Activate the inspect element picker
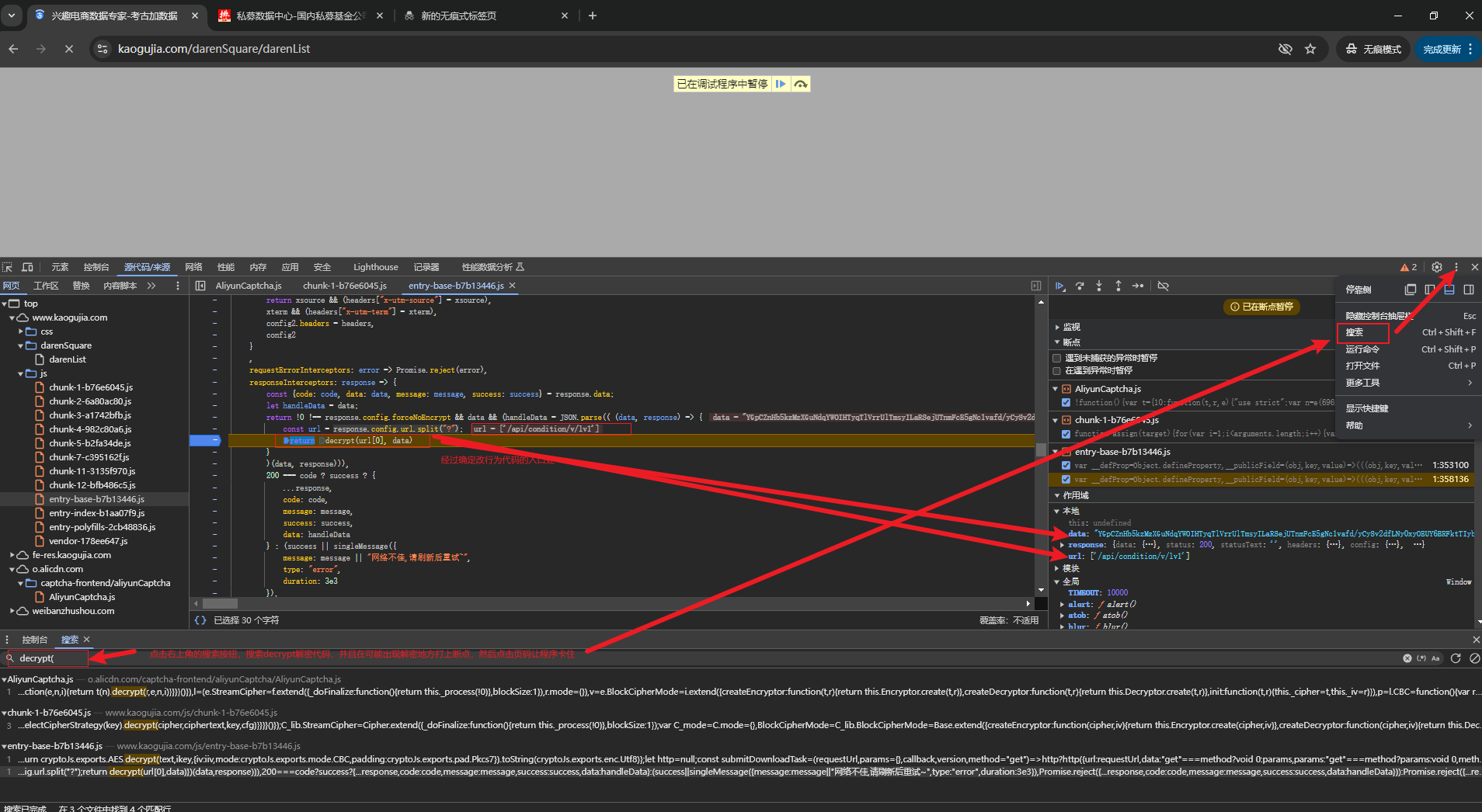 pyautogui.click(x=8, y=267)
